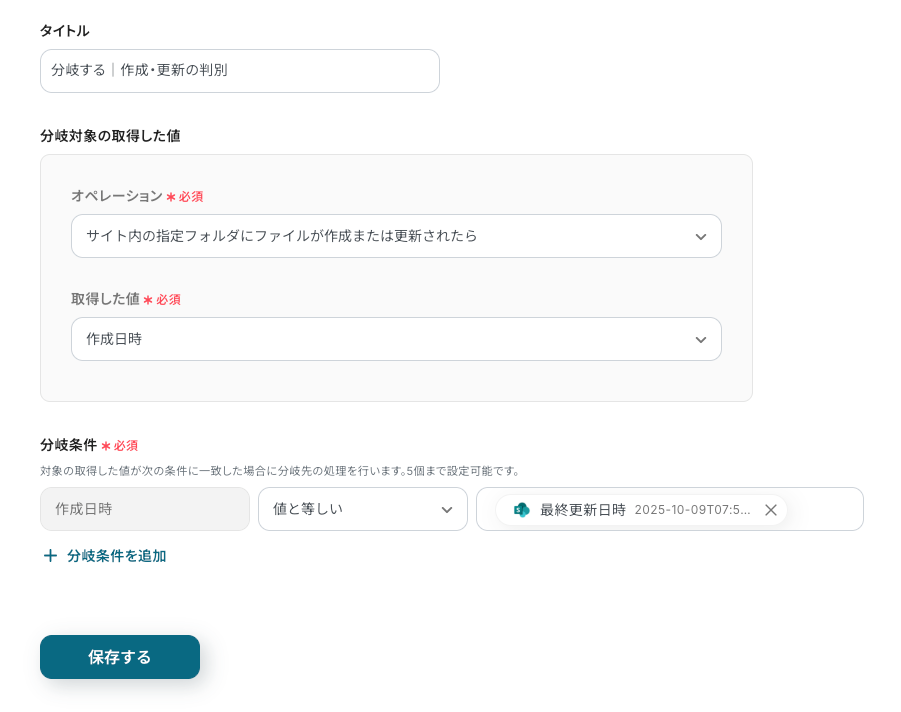Open the サイト内の指定フォルダ operation dropdown
The height and width of the screenshot is (712, 901).
tap(380, 237)
